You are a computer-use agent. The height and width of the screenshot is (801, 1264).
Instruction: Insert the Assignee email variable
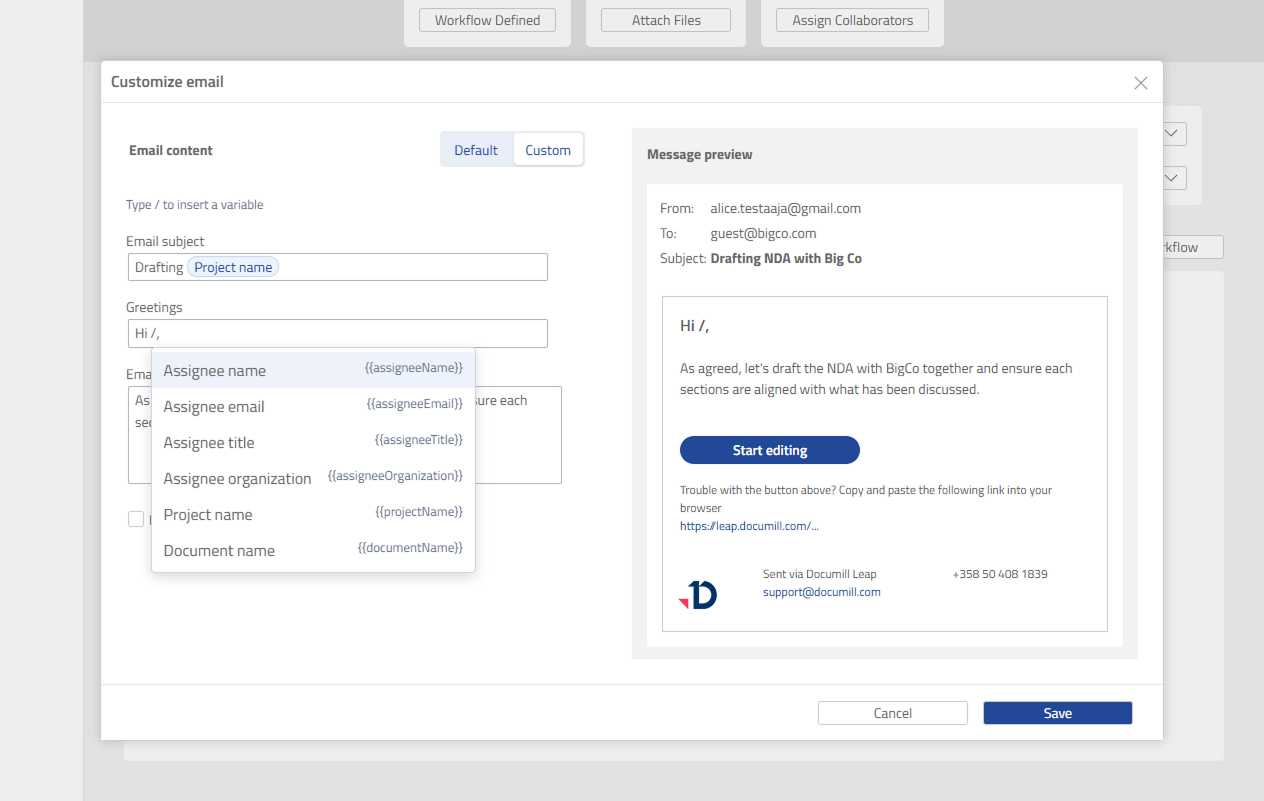[313, 406]
